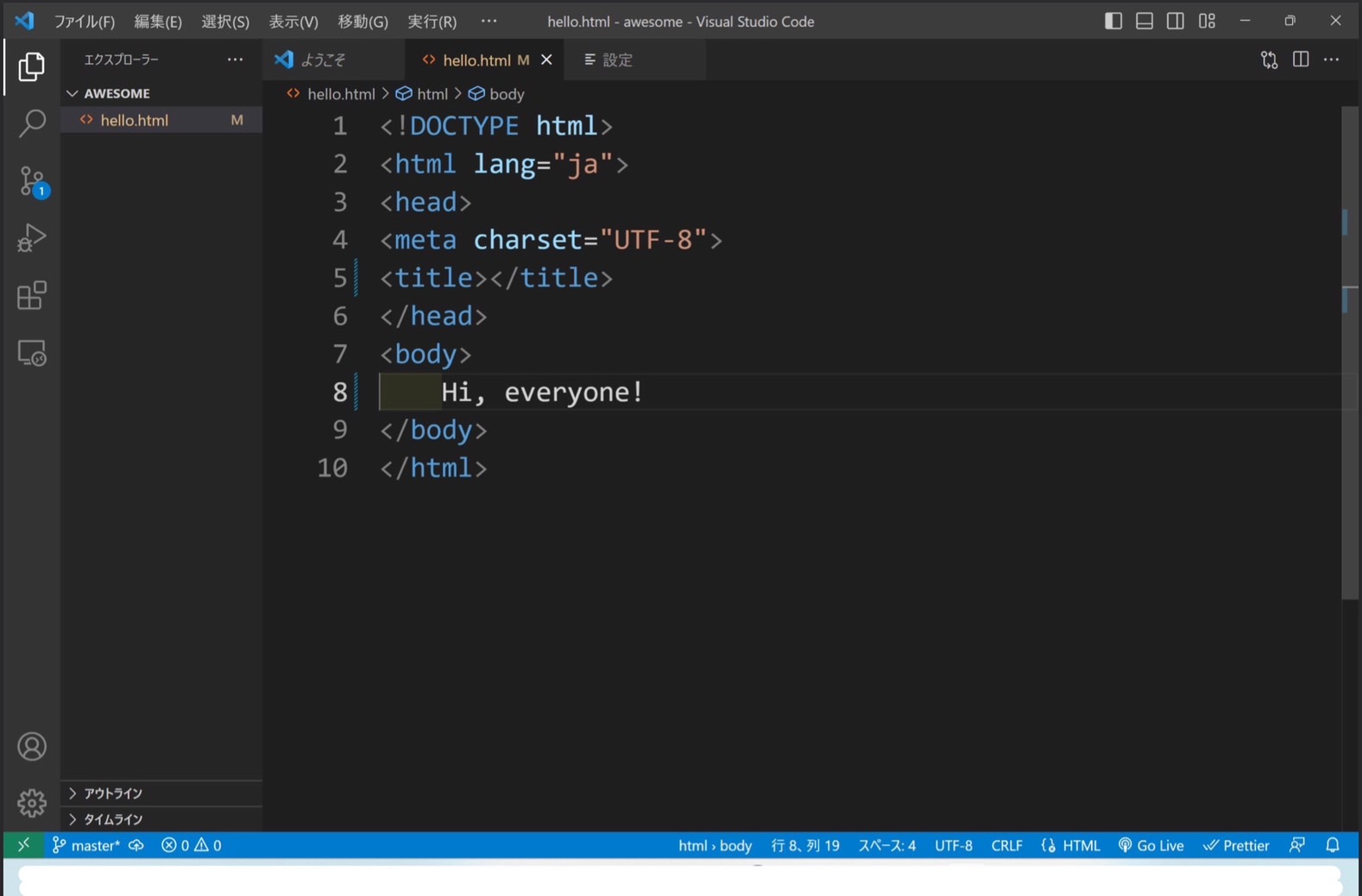Open errors and warnings count in status bar

191,845
